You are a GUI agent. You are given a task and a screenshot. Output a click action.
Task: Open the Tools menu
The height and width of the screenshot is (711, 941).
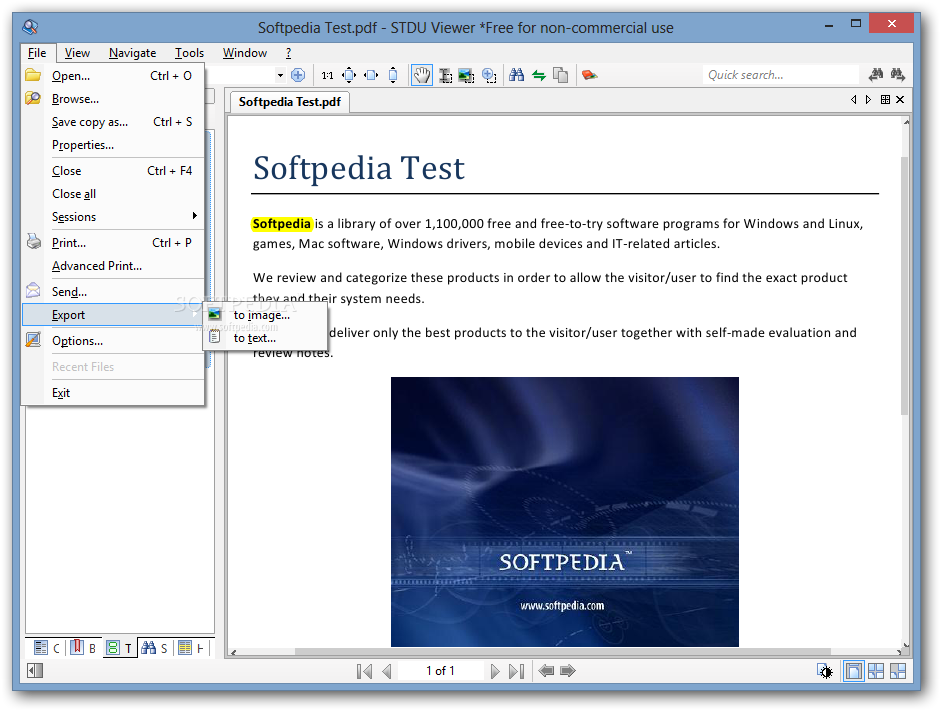click(190, 53)
